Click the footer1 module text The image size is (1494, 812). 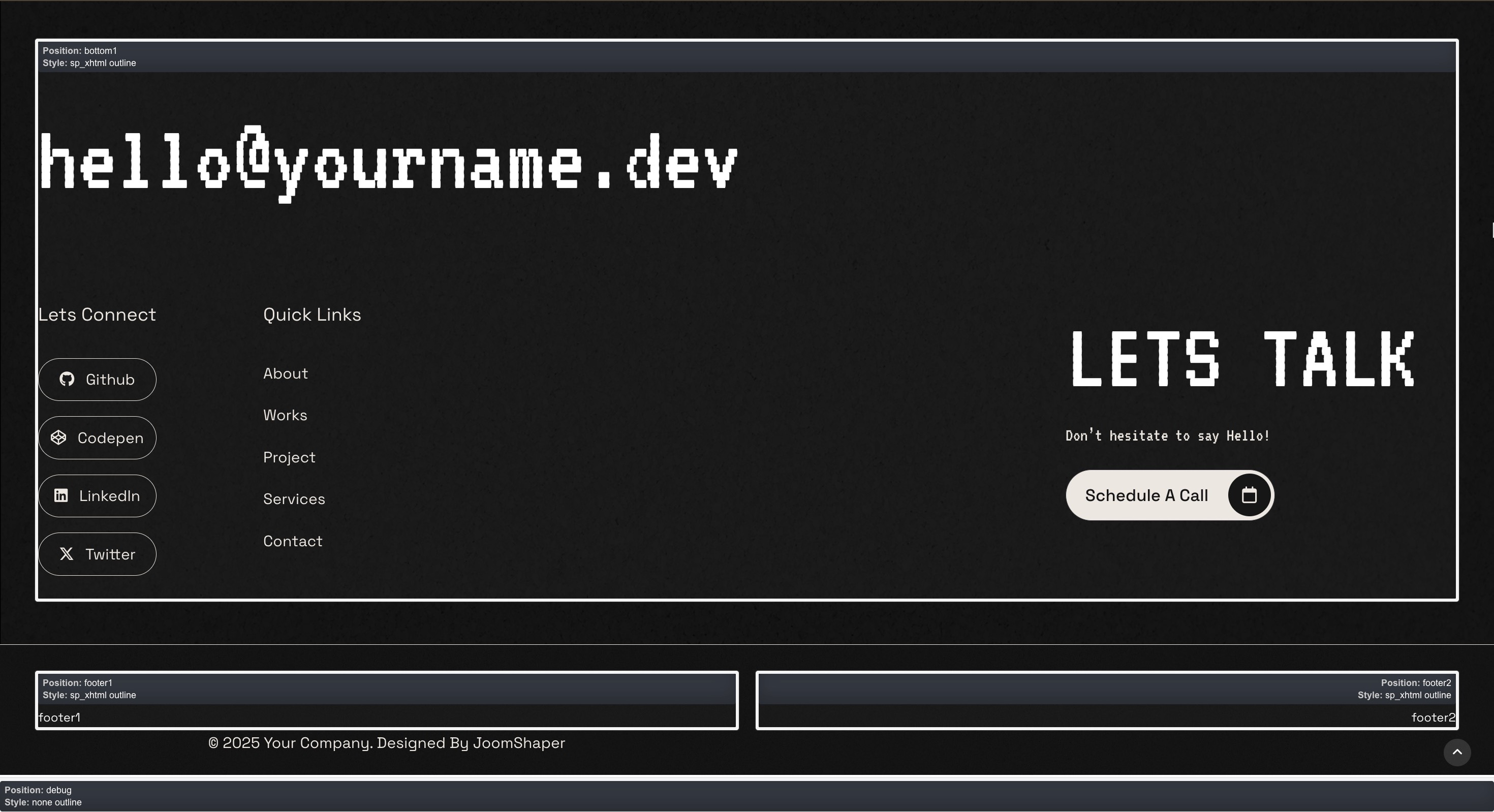pos(60,717)
